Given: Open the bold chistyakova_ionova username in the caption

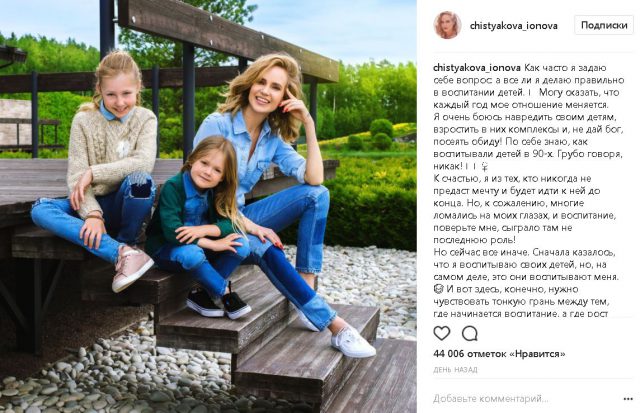Looking at the screenshot, I should click(x=477, y=68).
